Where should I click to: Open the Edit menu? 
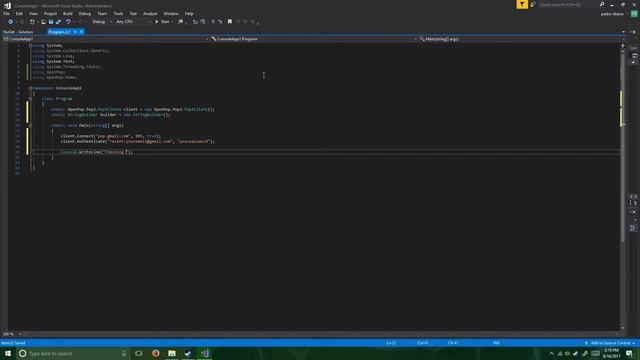[x=19, y=14]
